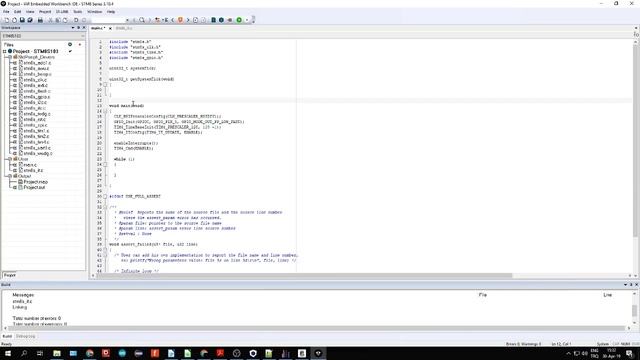Open the File menu
This screenshot has height=360, width=640.
click(x=6, y=12)
